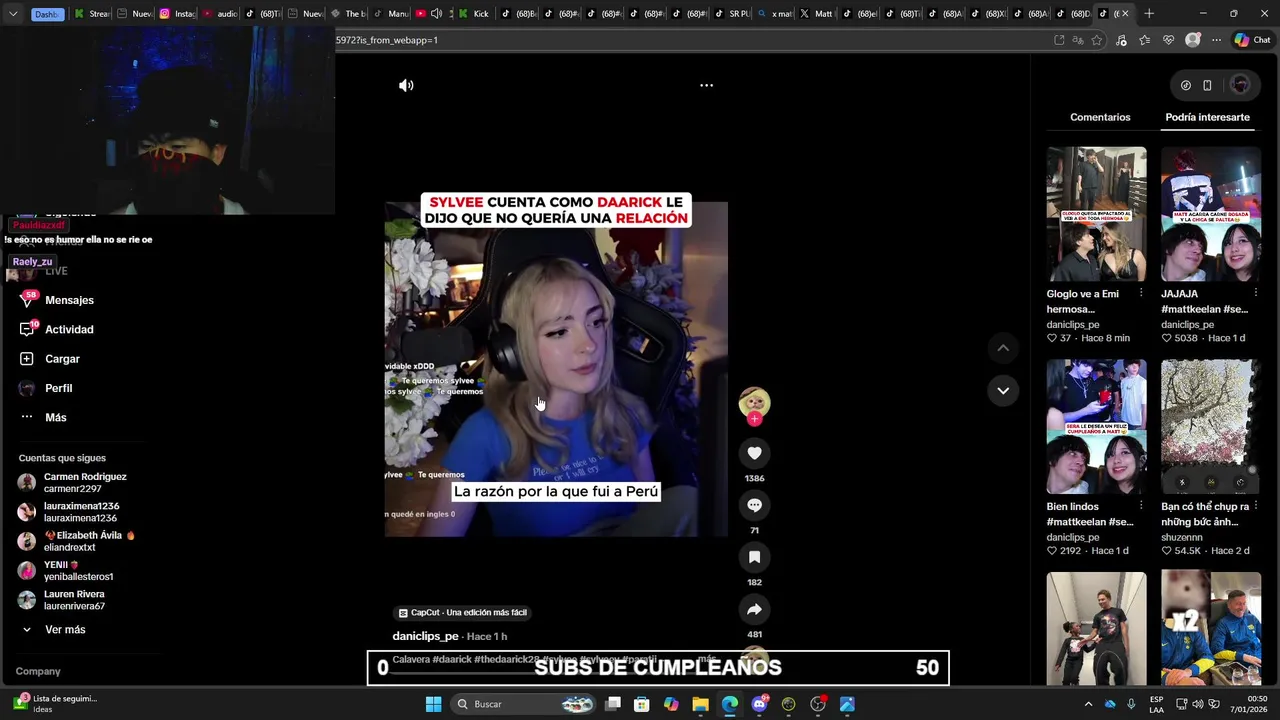Click the Company footer heading

pyautogui.click(x=38, y=671)
